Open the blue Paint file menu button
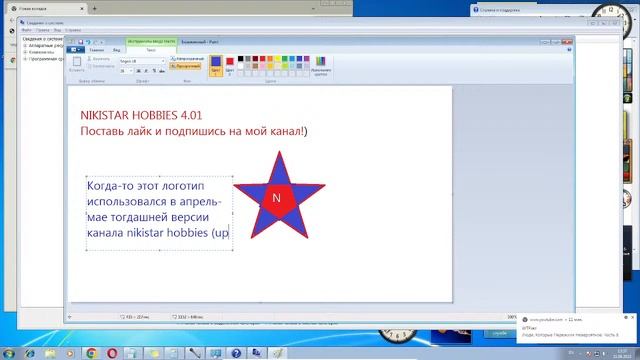 (x=76, y=50)
